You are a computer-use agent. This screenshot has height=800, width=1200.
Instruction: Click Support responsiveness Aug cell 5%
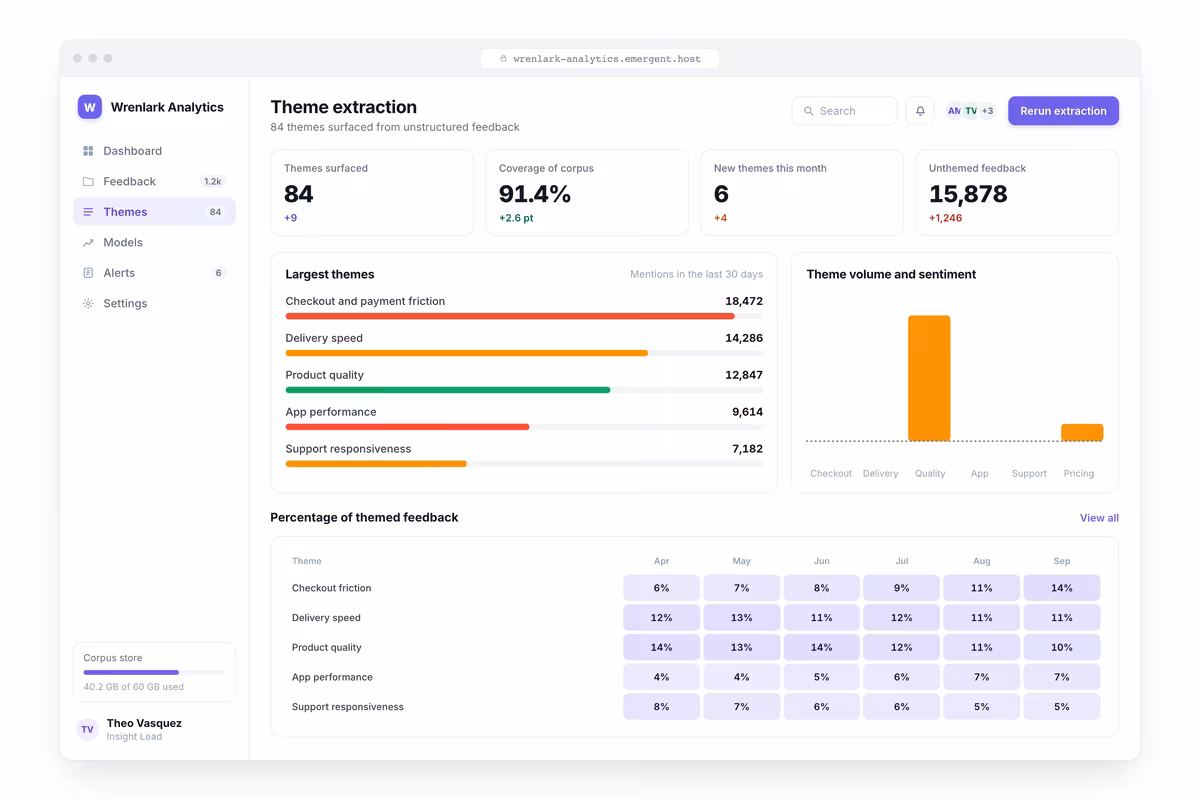[982, 707]
